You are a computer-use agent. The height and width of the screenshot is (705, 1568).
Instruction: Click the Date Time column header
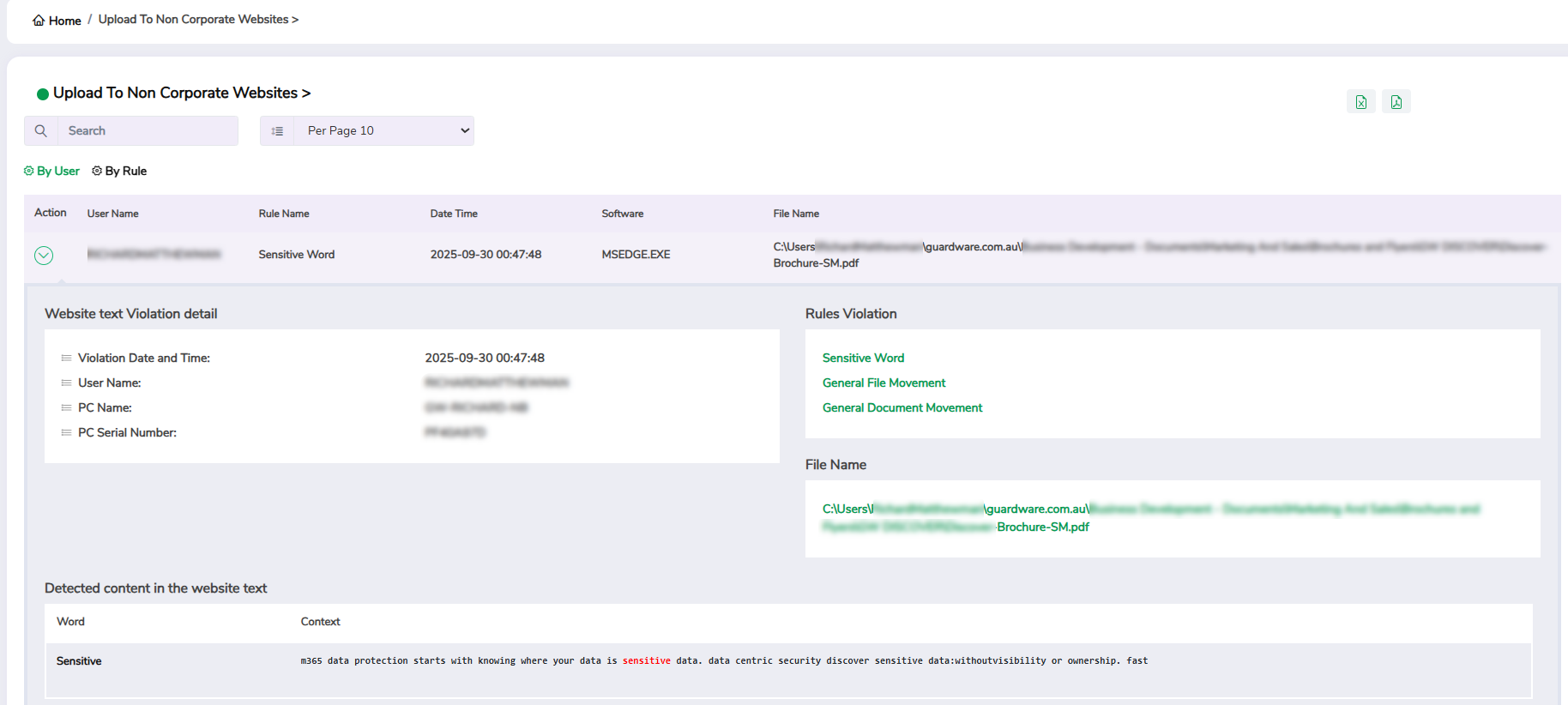pyautogui.click(x=454, y=214)
